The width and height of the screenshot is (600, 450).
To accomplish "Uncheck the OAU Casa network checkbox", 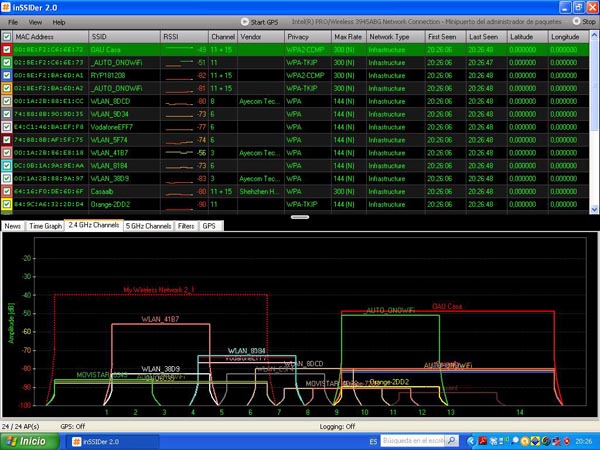I will click(x=7, y=50).
